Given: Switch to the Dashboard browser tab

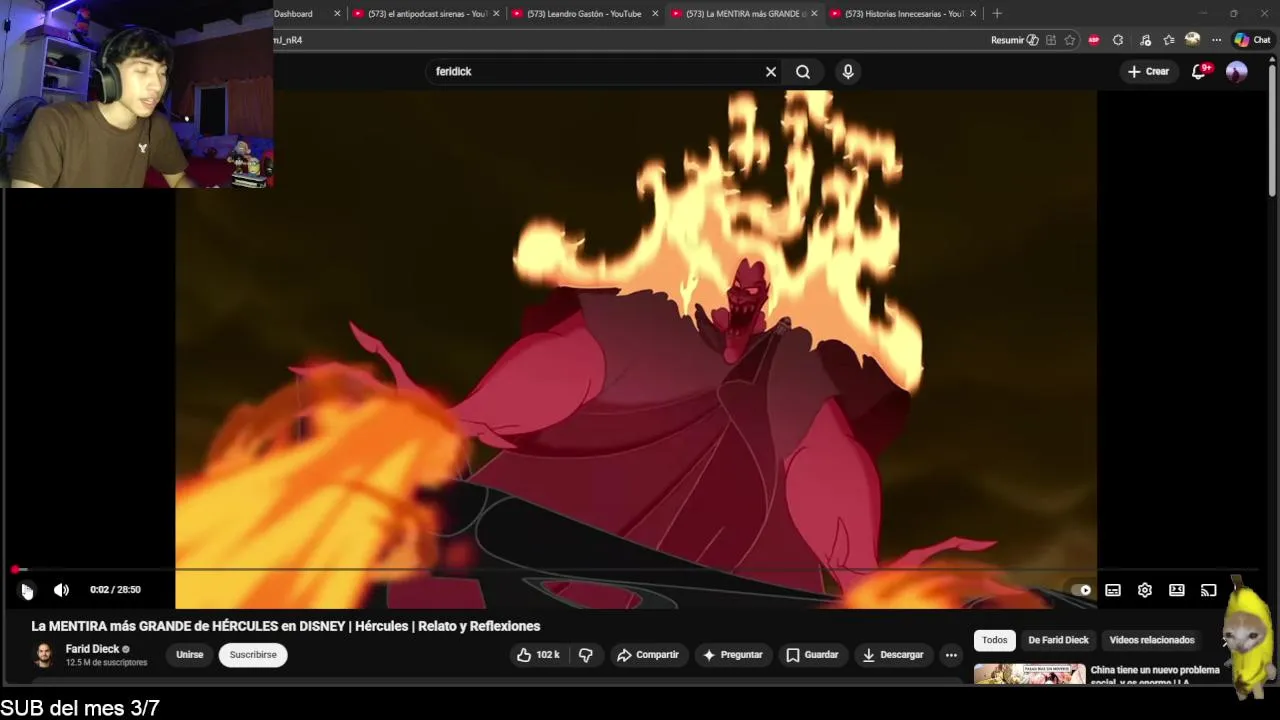Looking at the screenshot, I should [293, 14].
